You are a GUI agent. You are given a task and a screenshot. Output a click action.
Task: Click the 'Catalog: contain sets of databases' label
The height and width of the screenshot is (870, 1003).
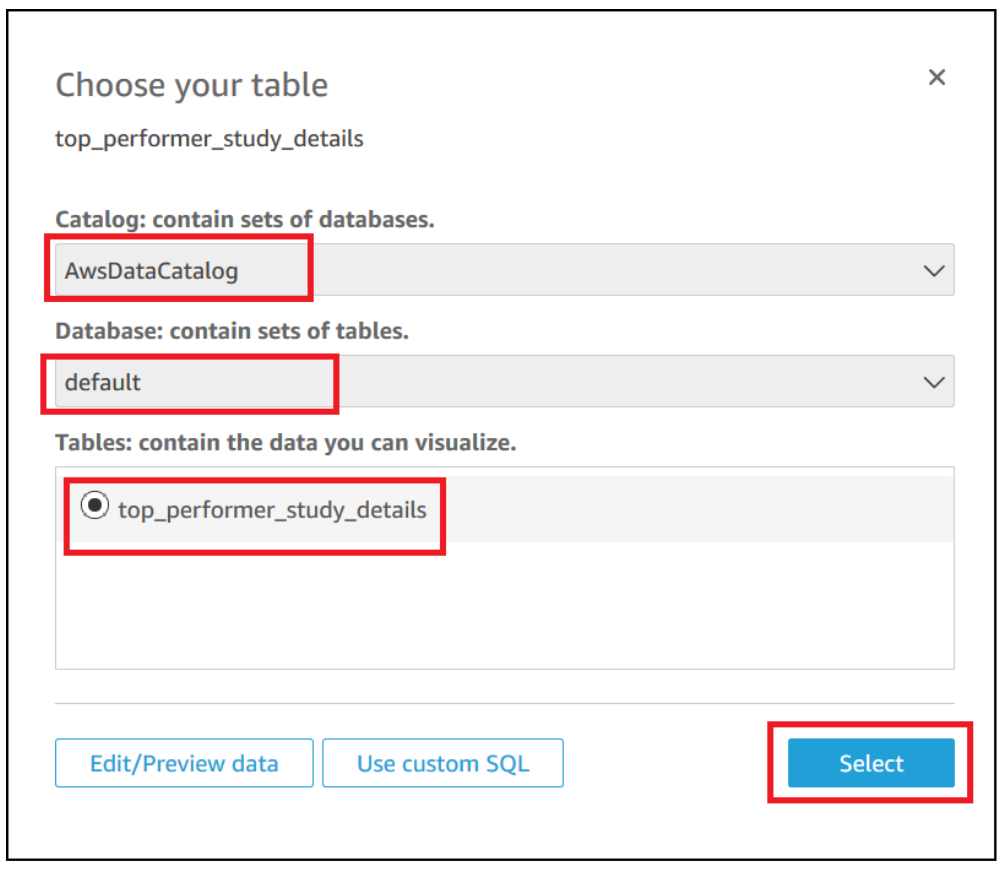point(245,220)
